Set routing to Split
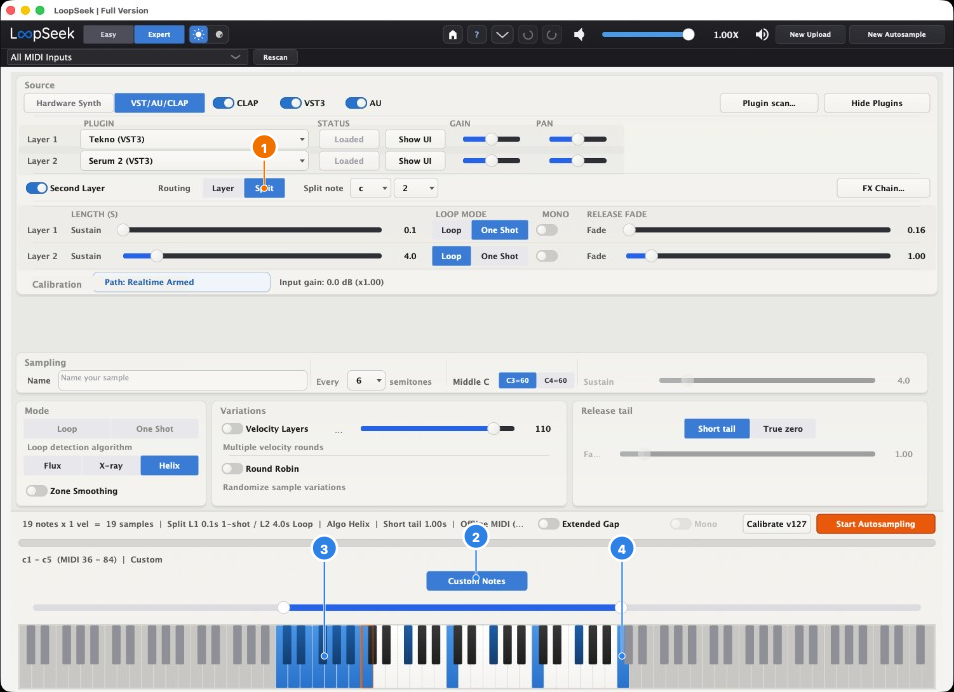 264,188
